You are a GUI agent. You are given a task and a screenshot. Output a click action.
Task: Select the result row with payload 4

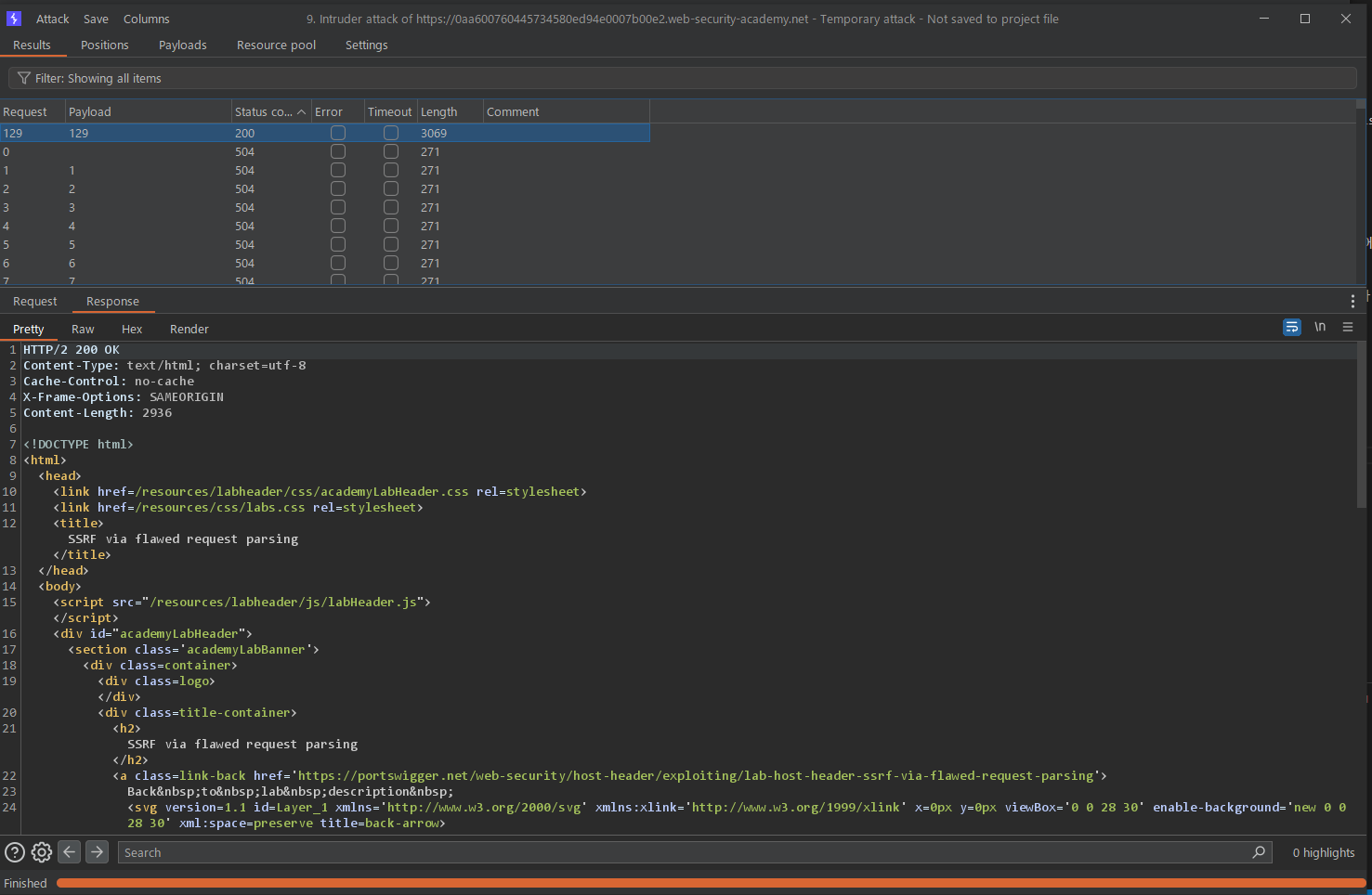tap(324, 226)
